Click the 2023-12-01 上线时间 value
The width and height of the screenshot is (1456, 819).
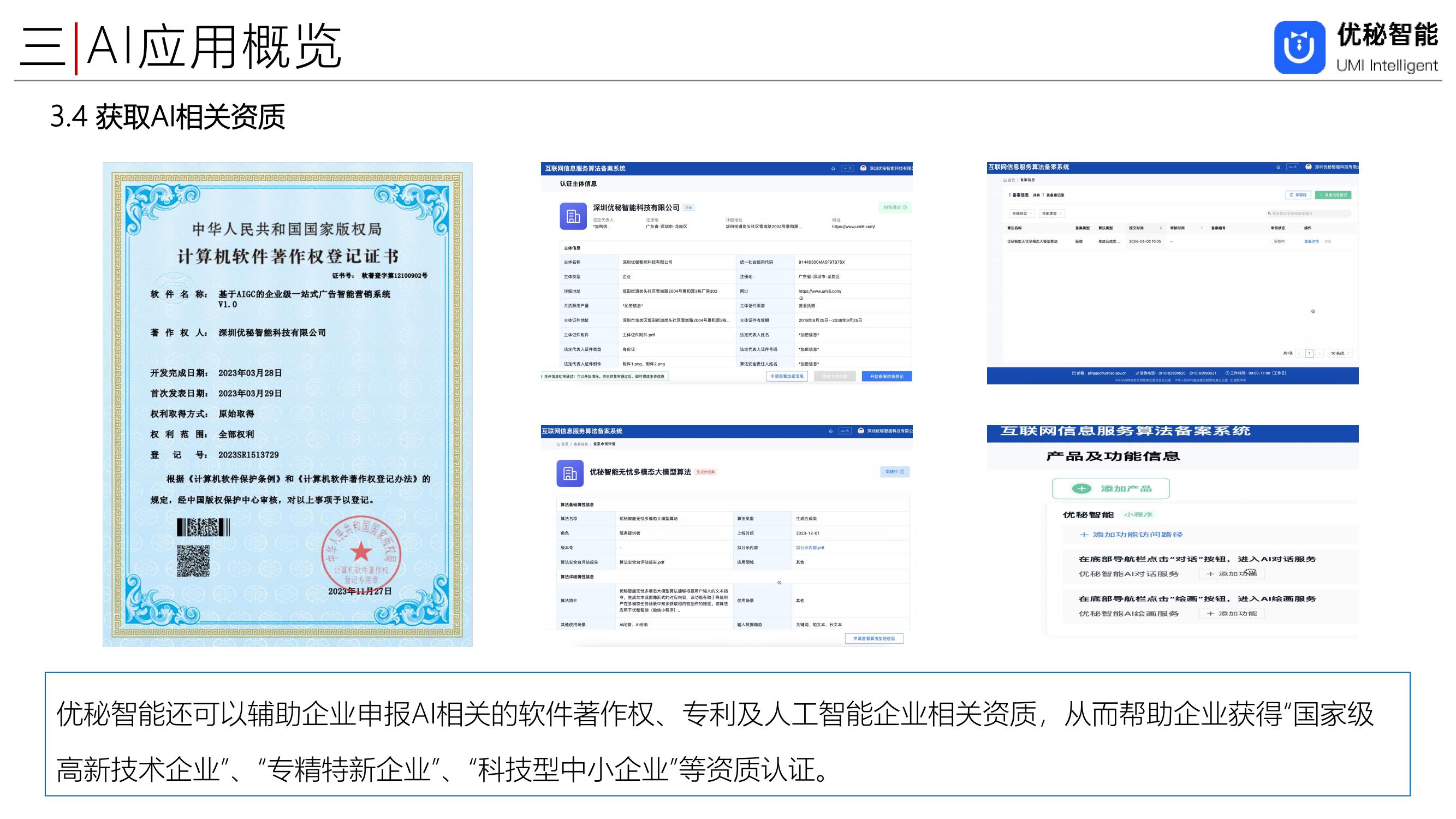tap(807, 533)
